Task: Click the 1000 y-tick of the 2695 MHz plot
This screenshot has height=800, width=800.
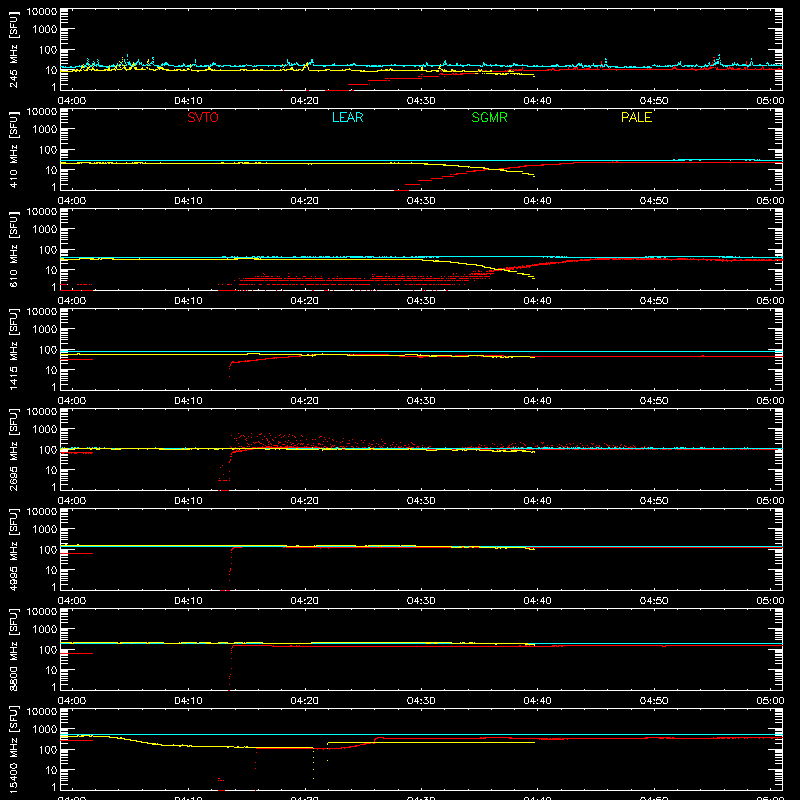Action: tap(45, 429)
